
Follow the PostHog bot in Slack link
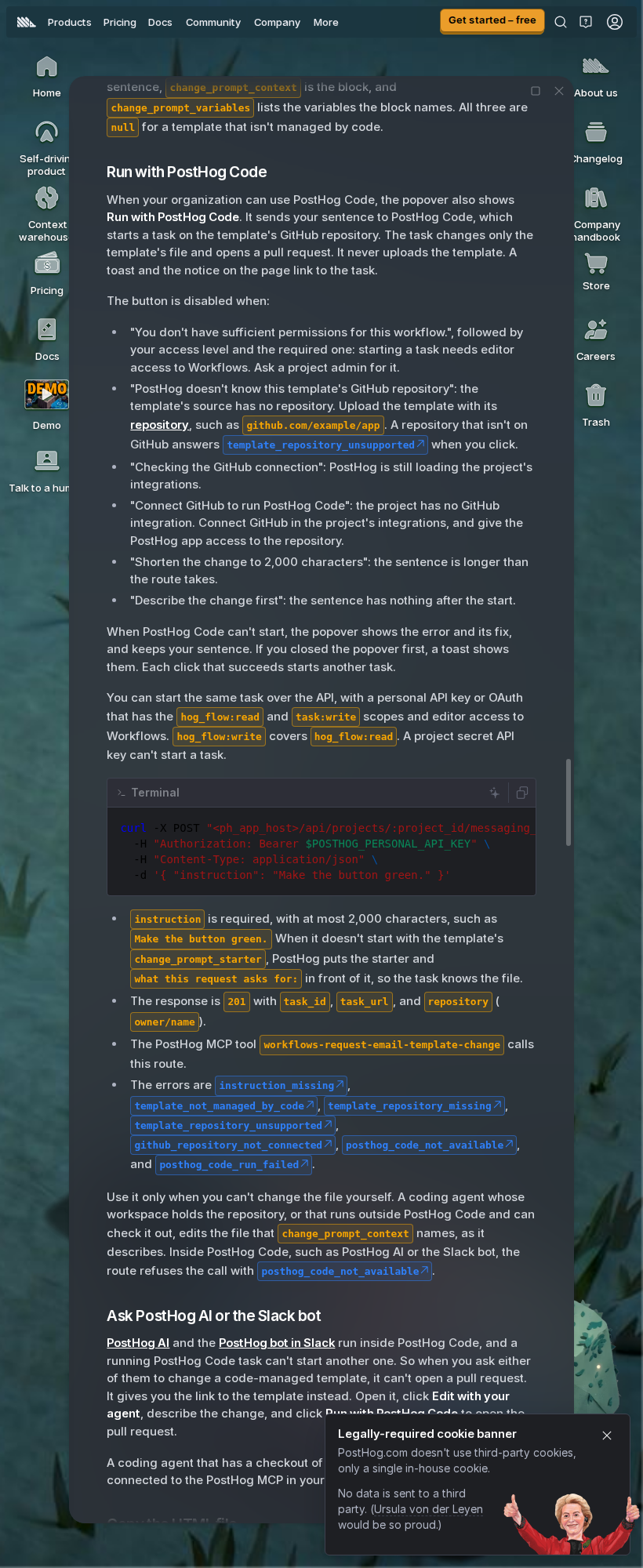pyautogui.click(x=277, y=1343)
